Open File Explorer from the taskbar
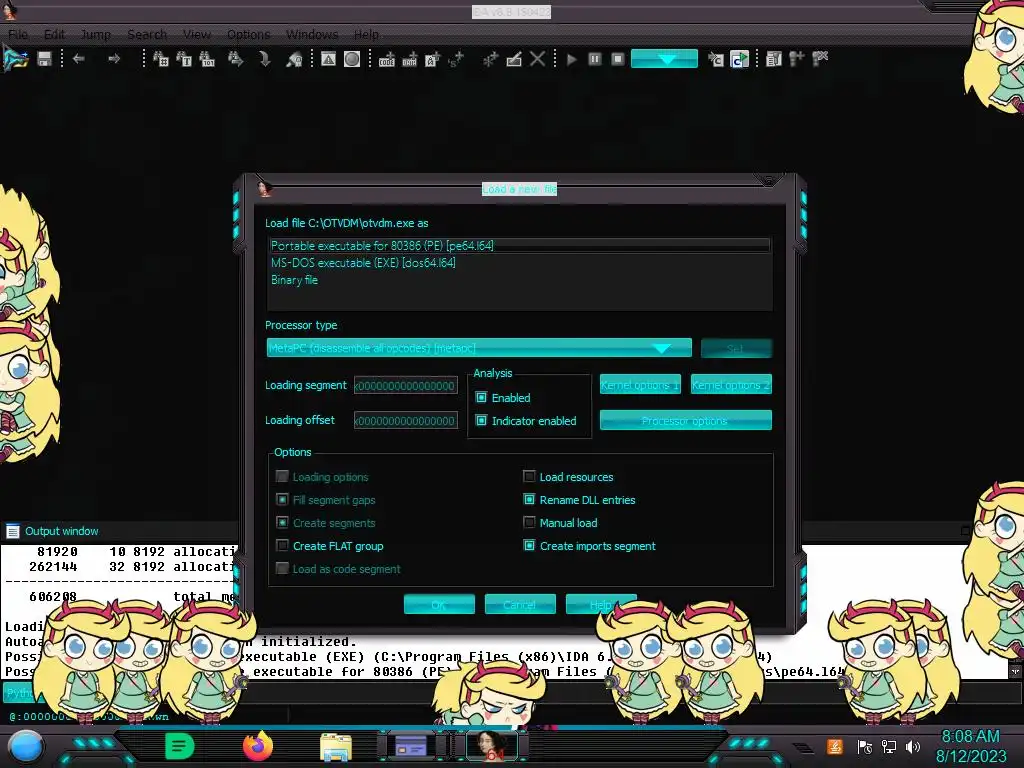1024x768 pixels. (x=336, y=746)
